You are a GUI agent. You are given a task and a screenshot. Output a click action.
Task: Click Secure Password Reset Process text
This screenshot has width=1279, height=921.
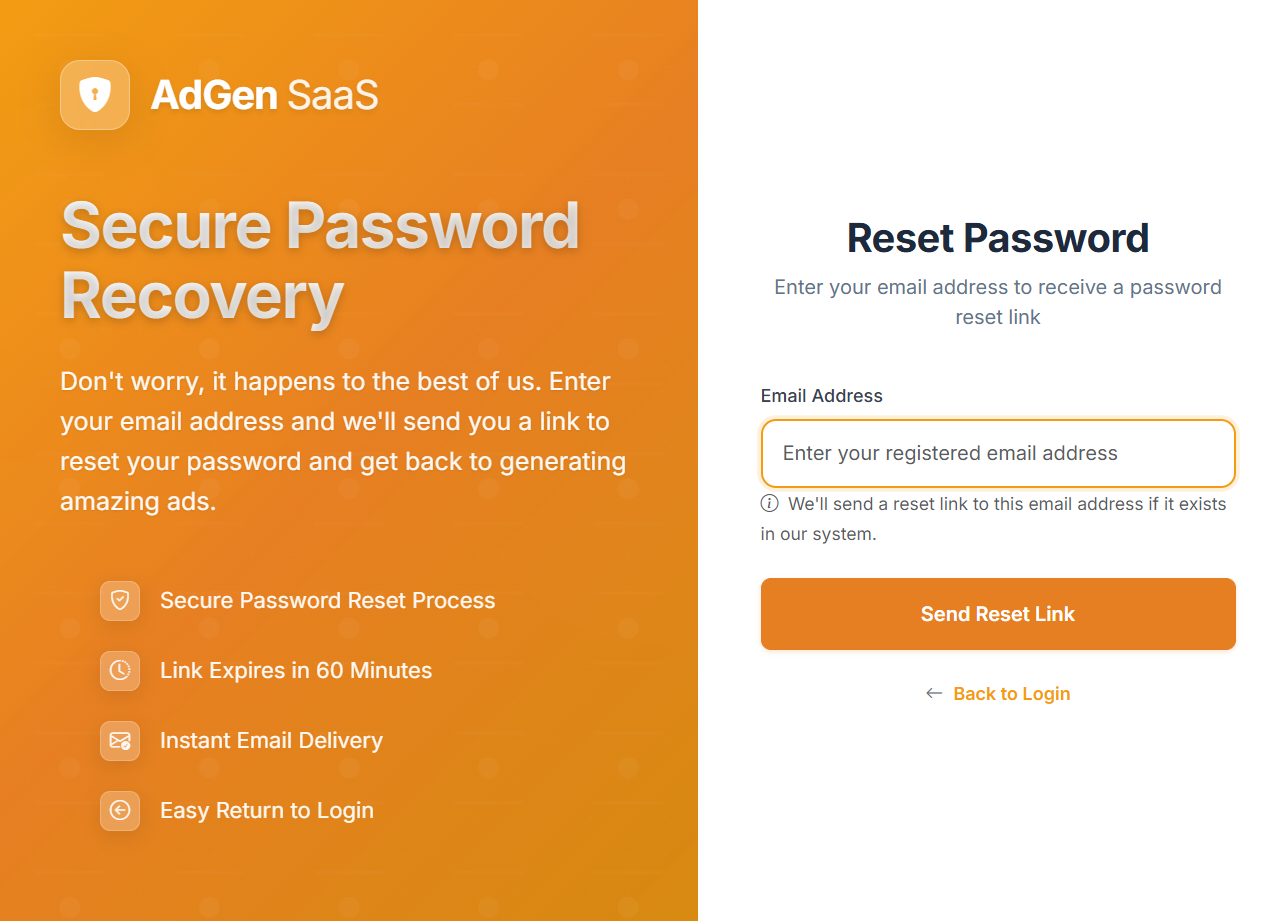pyautogui.click(x=328, y=601)
